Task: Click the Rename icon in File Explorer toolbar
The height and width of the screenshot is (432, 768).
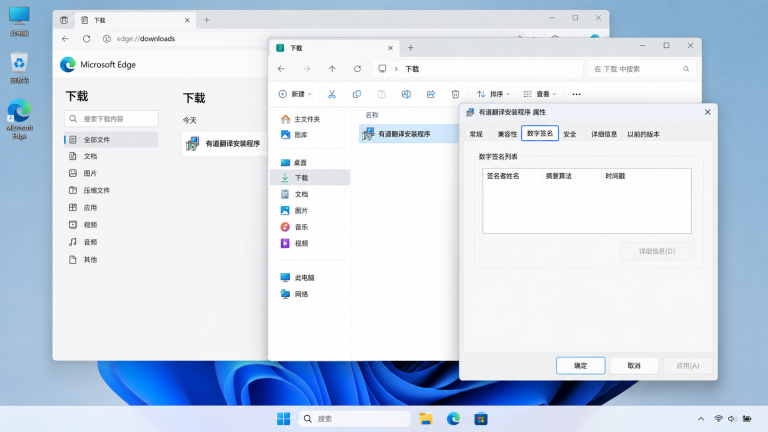Action: click(406, 94)
